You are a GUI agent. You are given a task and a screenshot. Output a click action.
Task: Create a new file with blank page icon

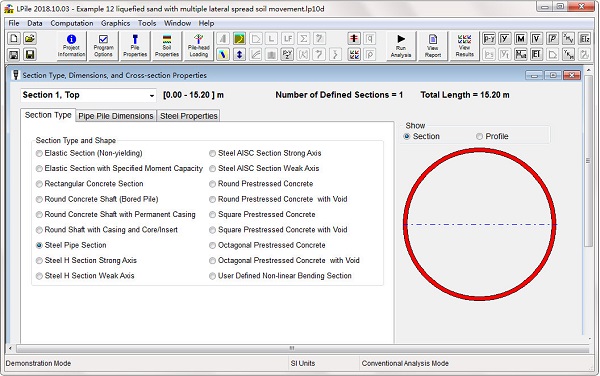[14, 39]
